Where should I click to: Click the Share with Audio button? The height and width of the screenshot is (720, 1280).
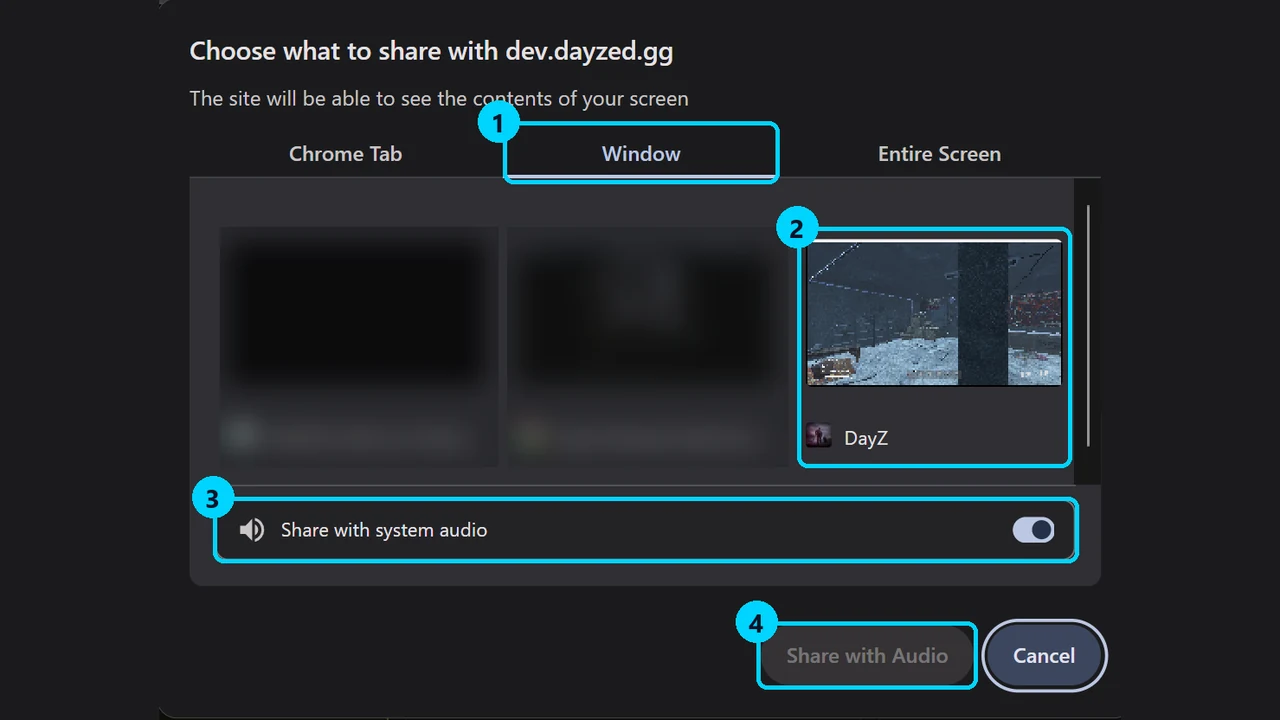tap(867, 656)
